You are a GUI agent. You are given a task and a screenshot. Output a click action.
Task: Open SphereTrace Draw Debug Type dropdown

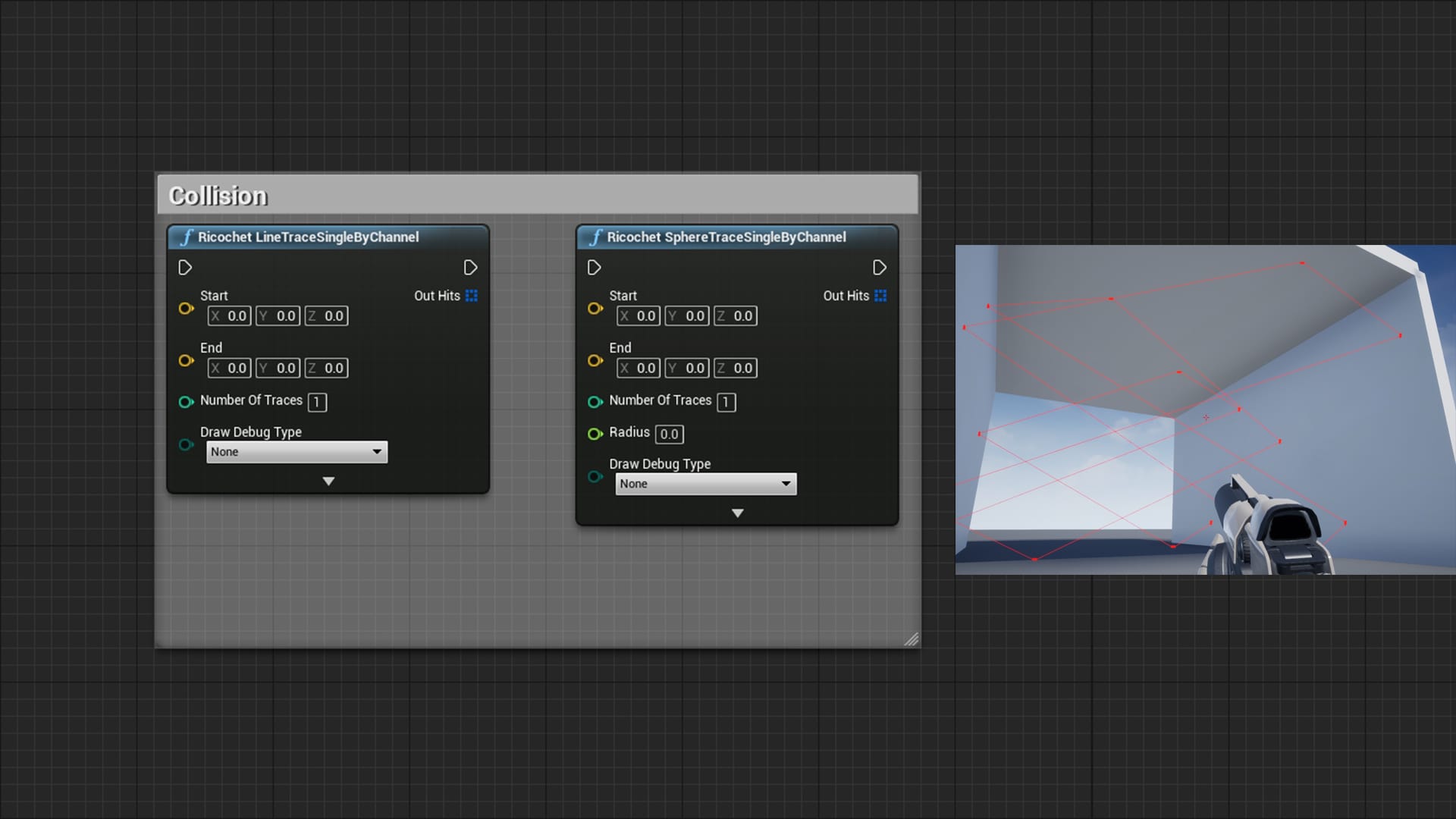pyautogui.click(x=705, y=484)
